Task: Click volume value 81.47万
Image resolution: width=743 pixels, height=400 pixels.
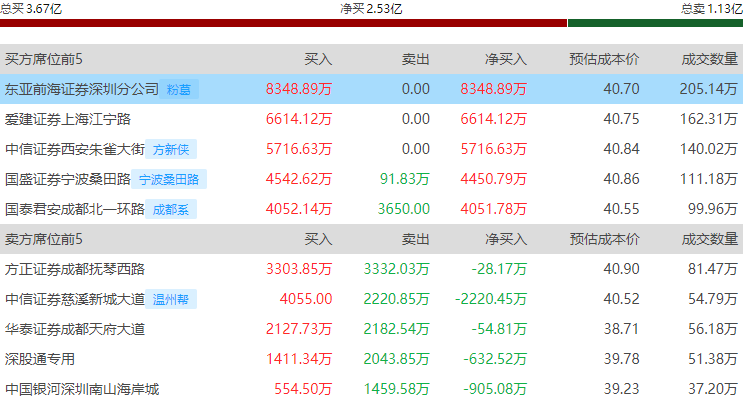Action: coord(713,269)
